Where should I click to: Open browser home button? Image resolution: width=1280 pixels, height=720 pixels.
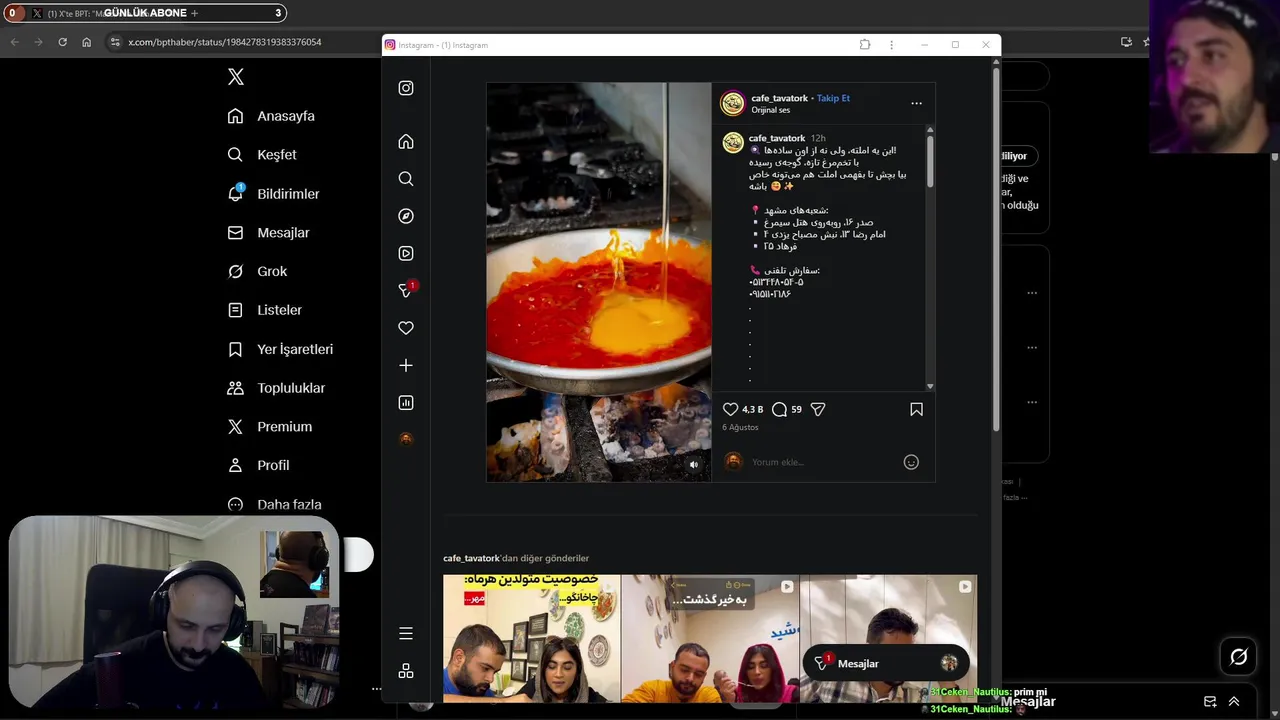tap(86, 42)
